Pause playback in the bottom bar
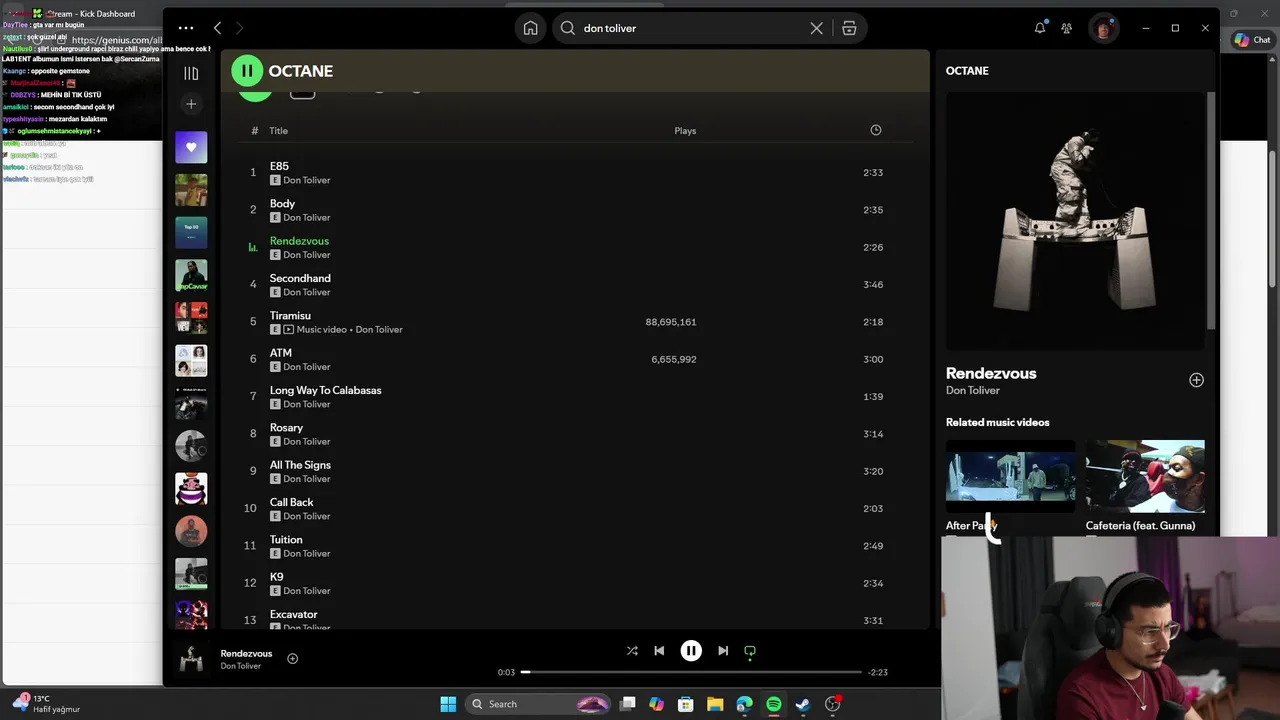This screenshot has width=1280, height=720. pyautogui.click(x=691, y=651)
